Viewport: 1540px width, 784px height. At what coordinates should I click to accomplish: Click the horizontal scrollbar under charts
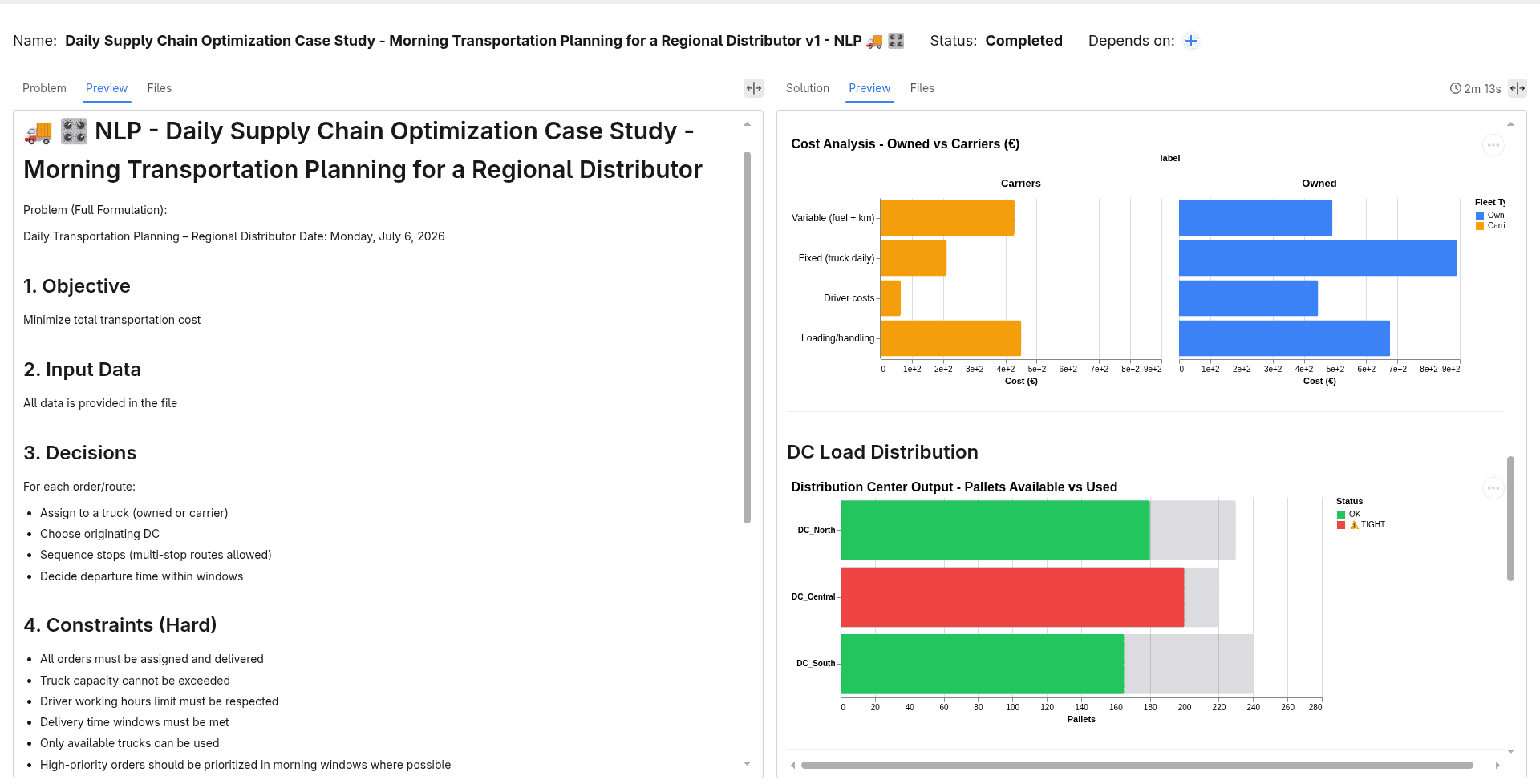pos(1137,765)
